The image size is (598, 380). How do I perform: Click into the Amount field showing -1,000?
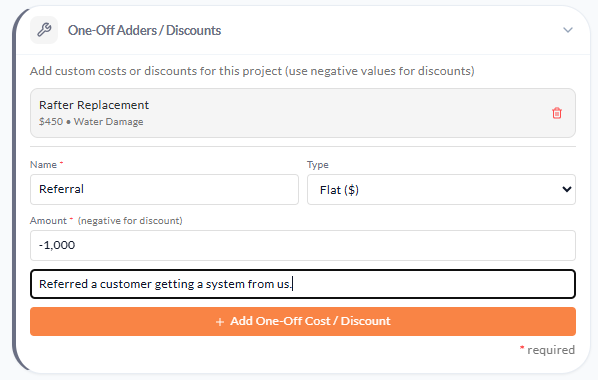click(x=303, y=245)
